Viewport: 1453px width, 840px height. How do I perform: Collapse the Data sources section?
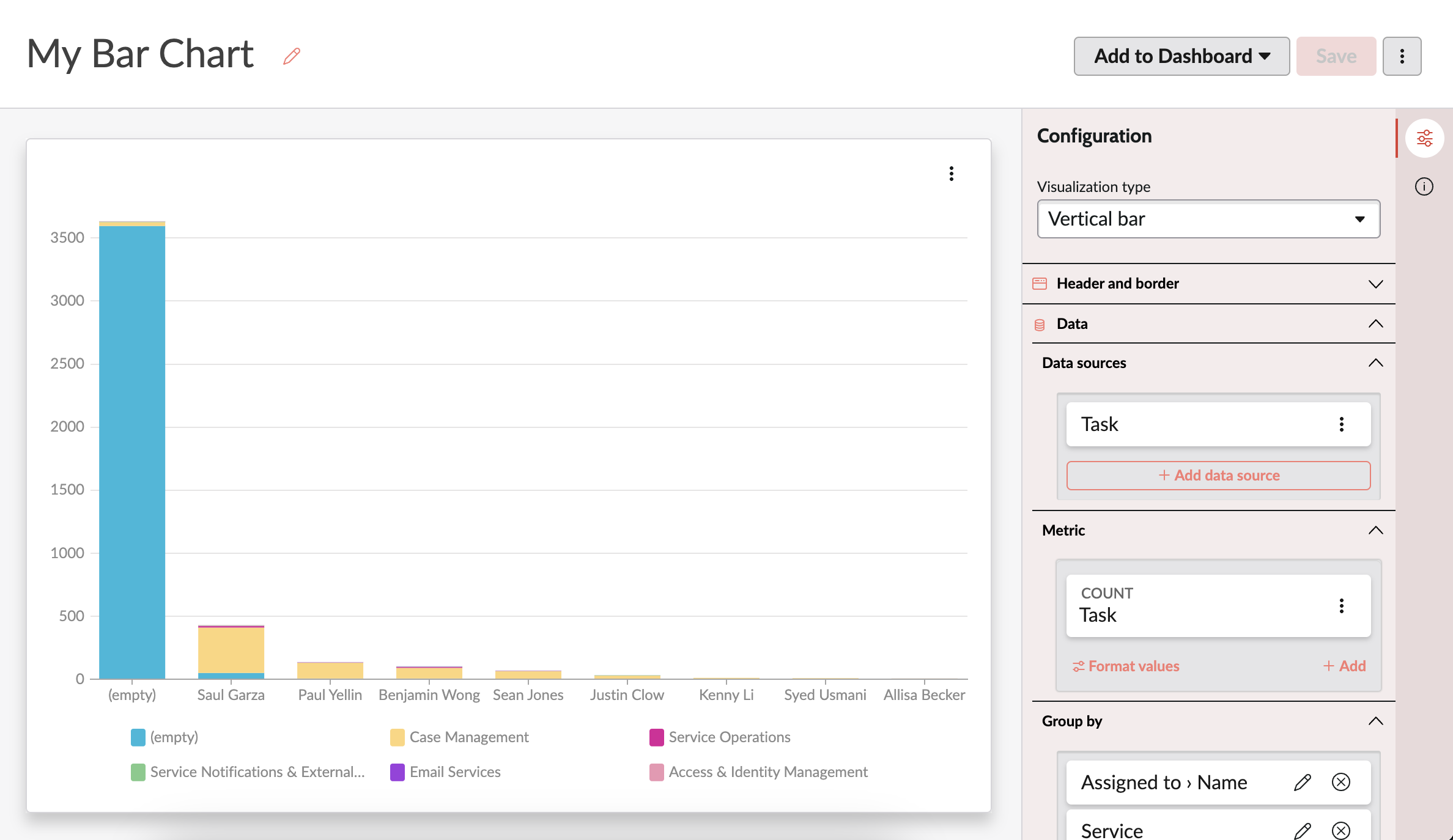[1377, 363]
